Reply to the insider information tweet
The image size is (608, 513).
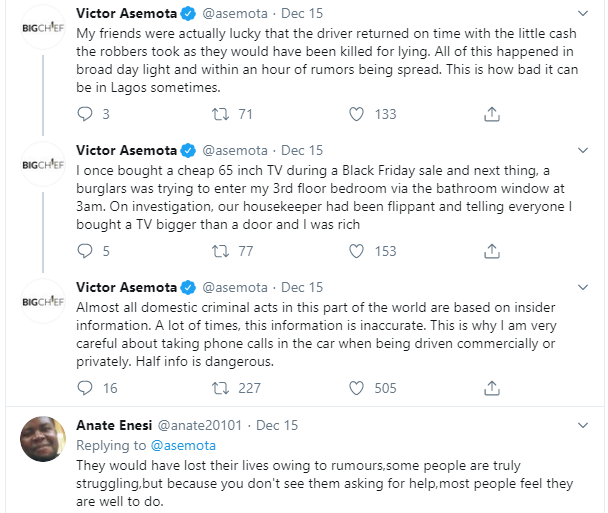coord(85,388)
